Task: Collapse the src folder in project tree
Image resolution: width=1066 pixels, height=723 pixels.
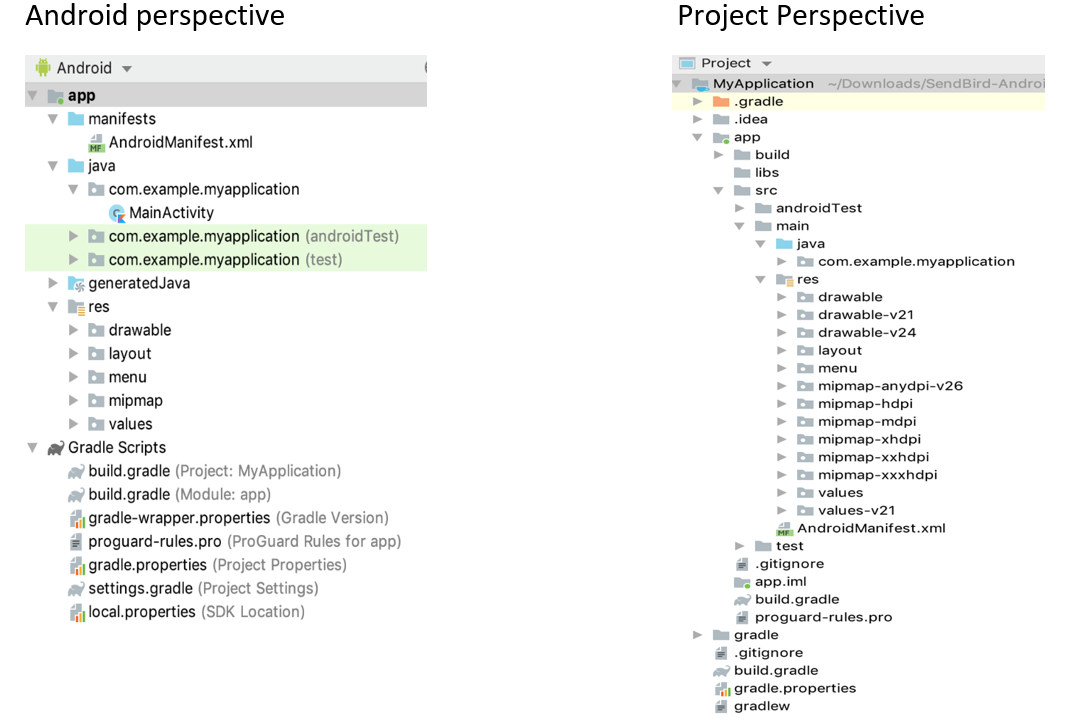Action: [x=718, y=191]
